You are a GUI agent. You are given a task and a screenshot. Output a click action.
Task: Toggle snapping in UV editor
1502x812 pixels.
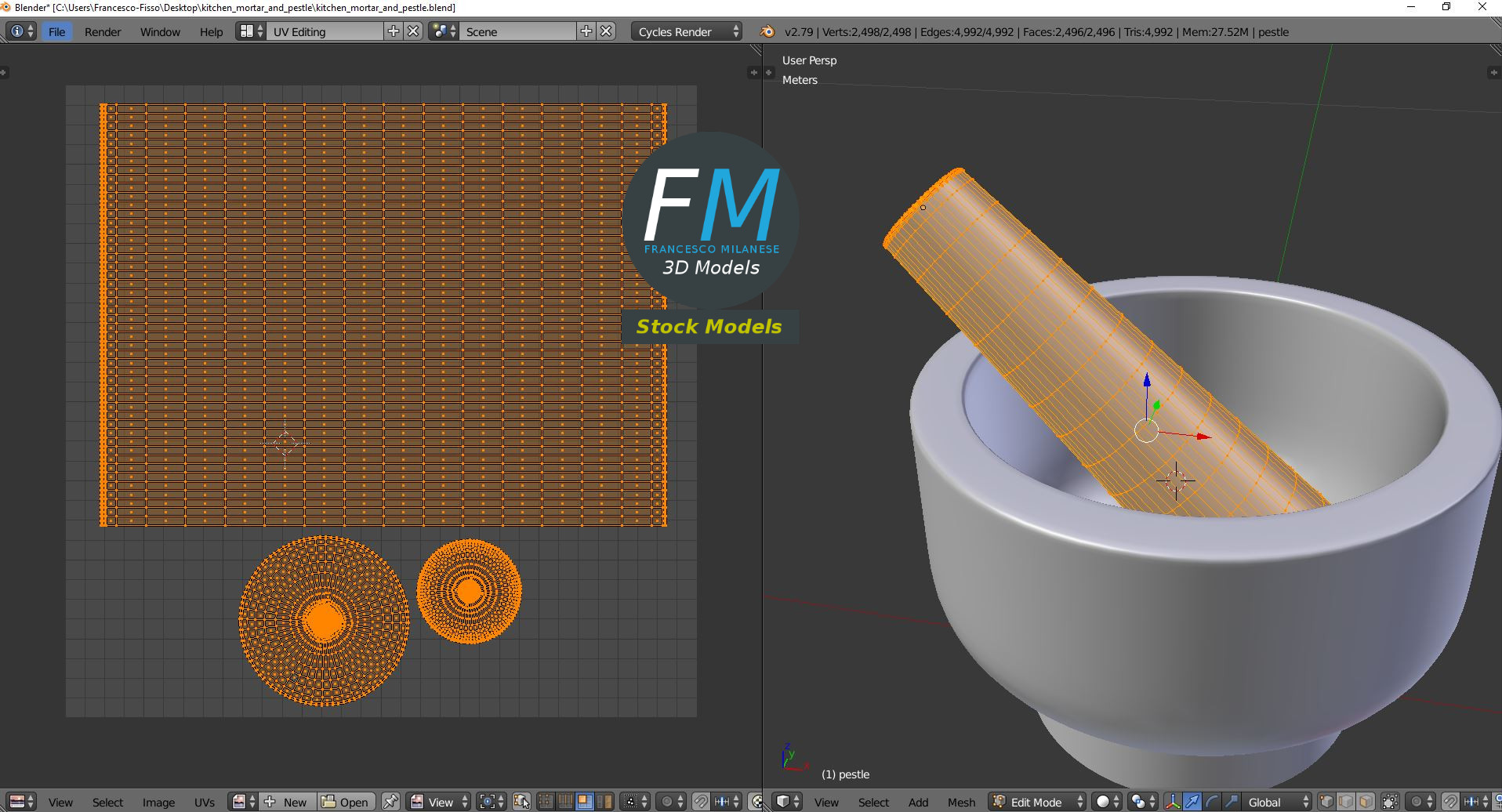[701, 802]
